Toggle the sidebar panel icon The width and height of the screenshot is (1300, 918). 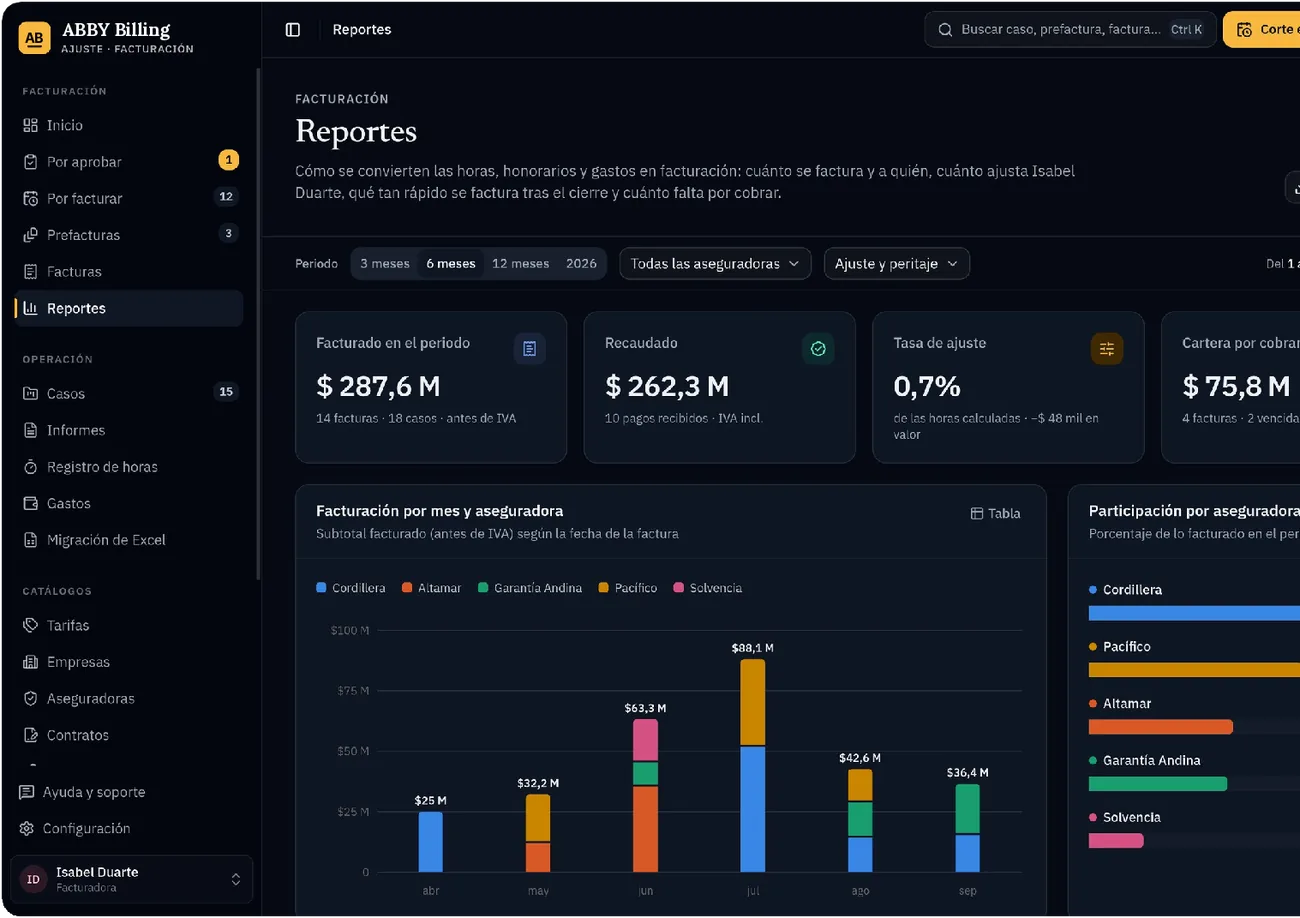tap(293, 30)
